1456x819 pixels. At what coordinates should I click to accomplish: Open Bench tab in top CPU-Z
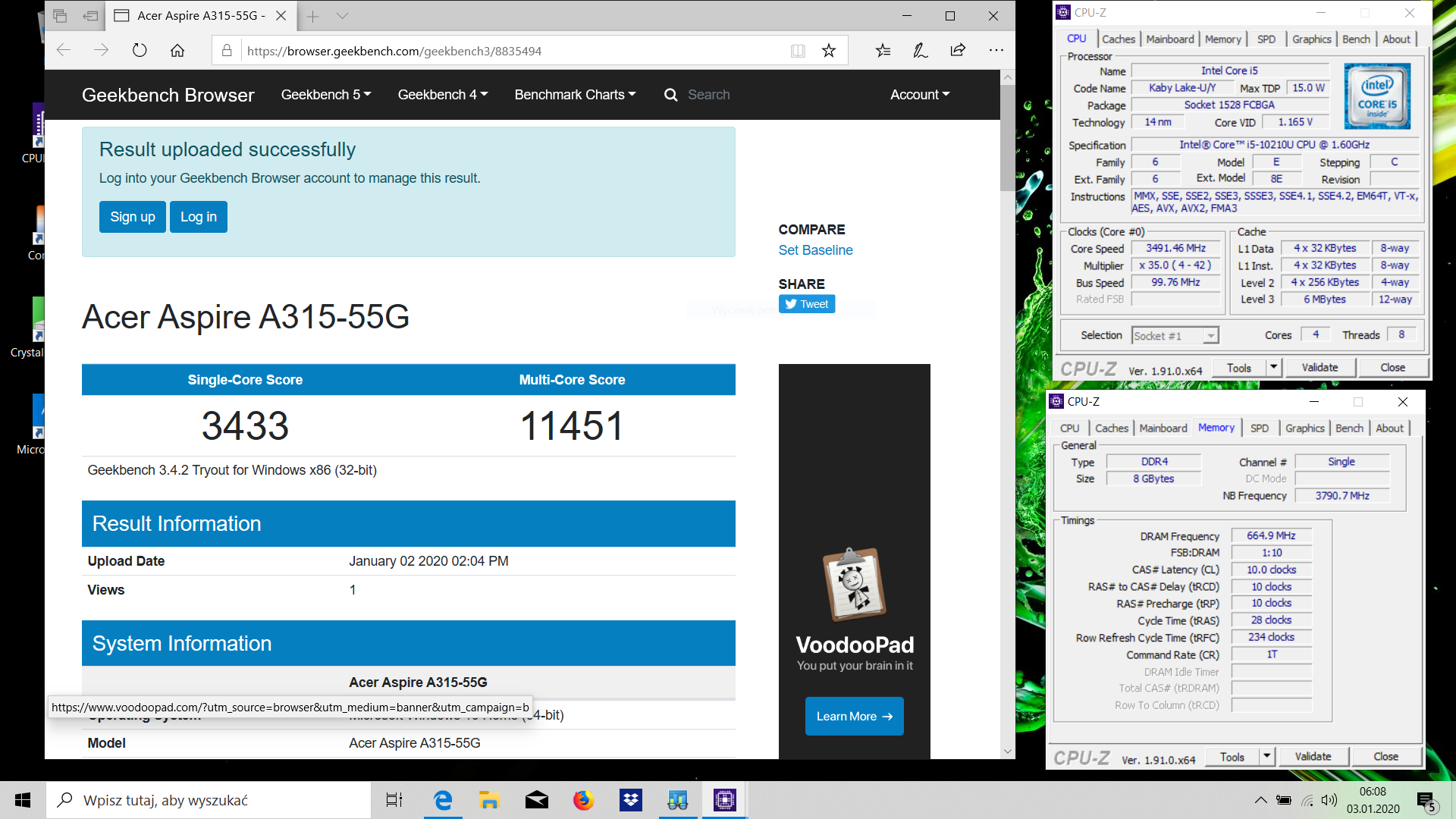[x=1356, y=39]
